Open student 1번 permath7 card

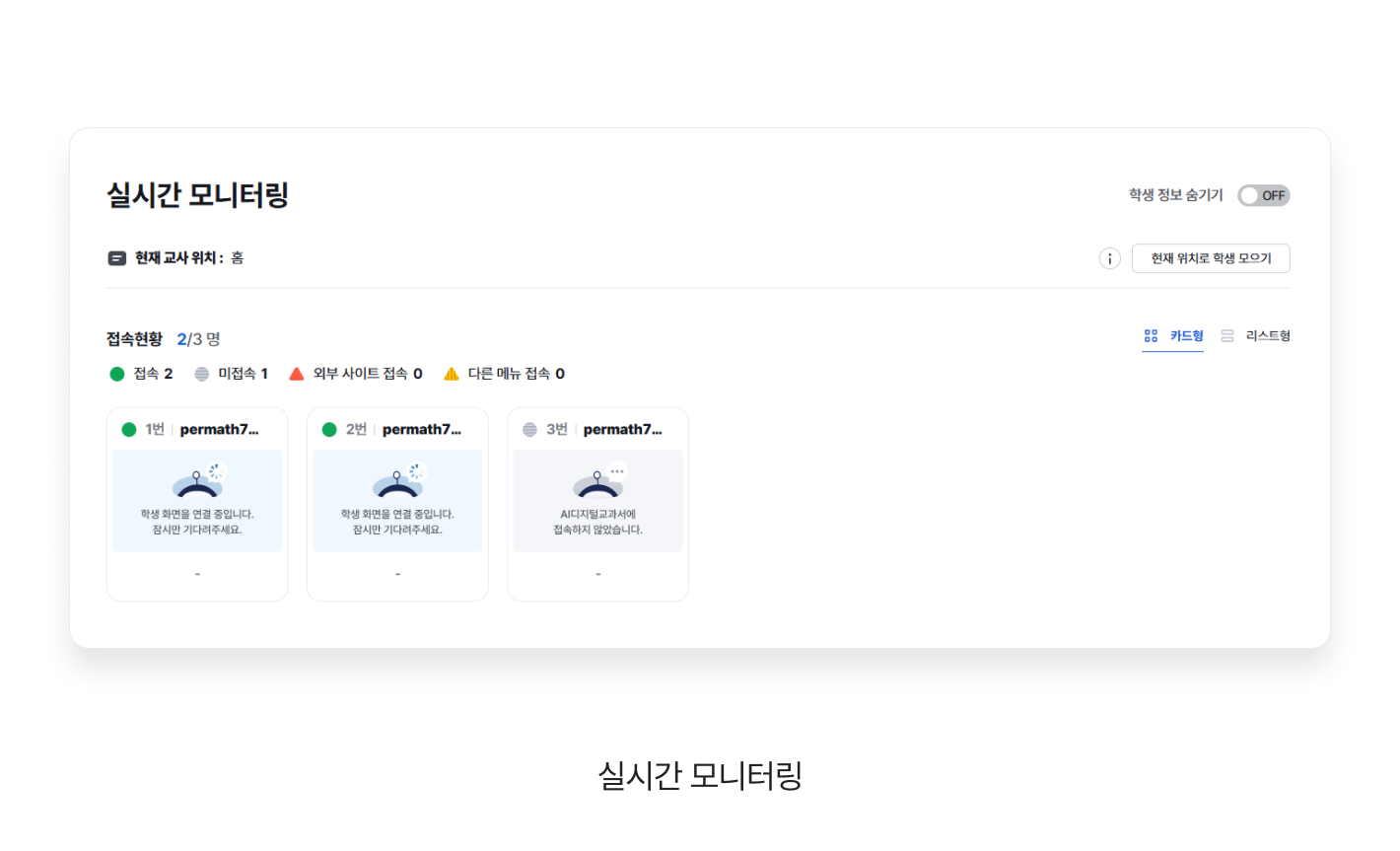point(197,504)
